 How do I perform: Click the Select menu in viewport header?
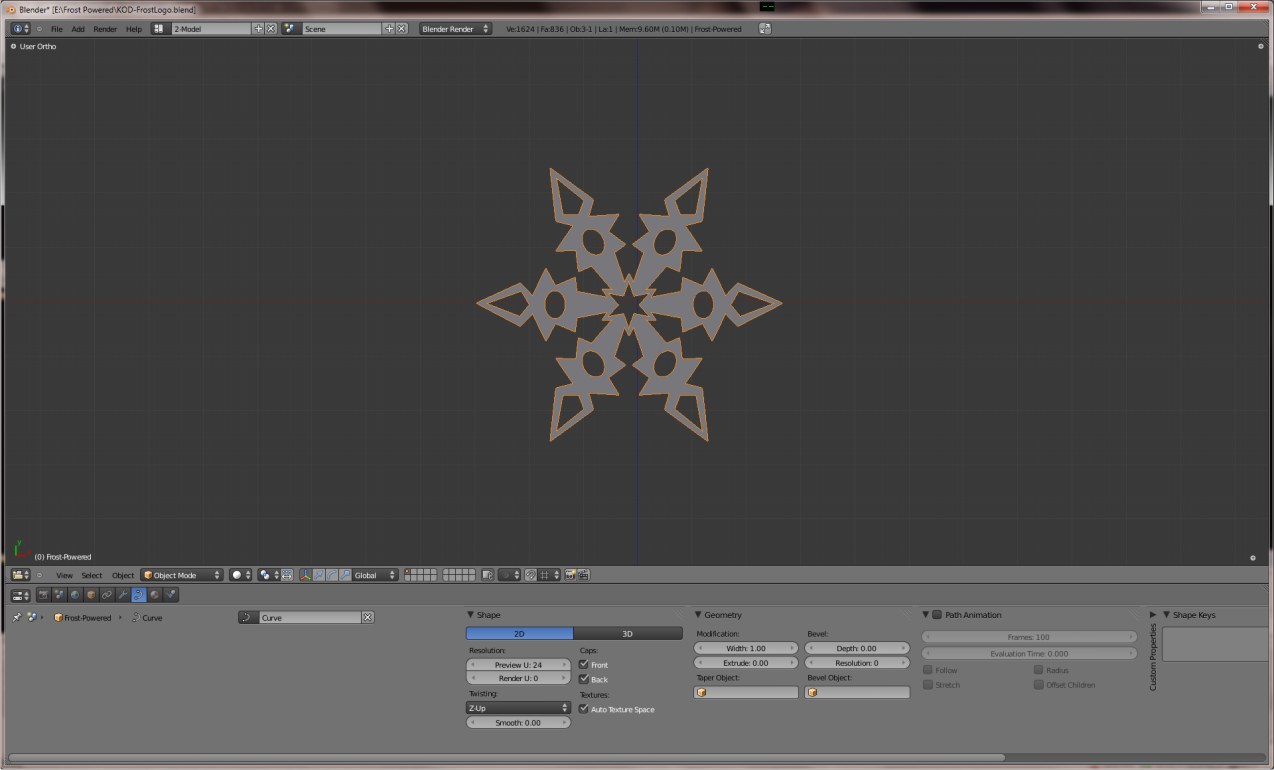click(91, 575)
